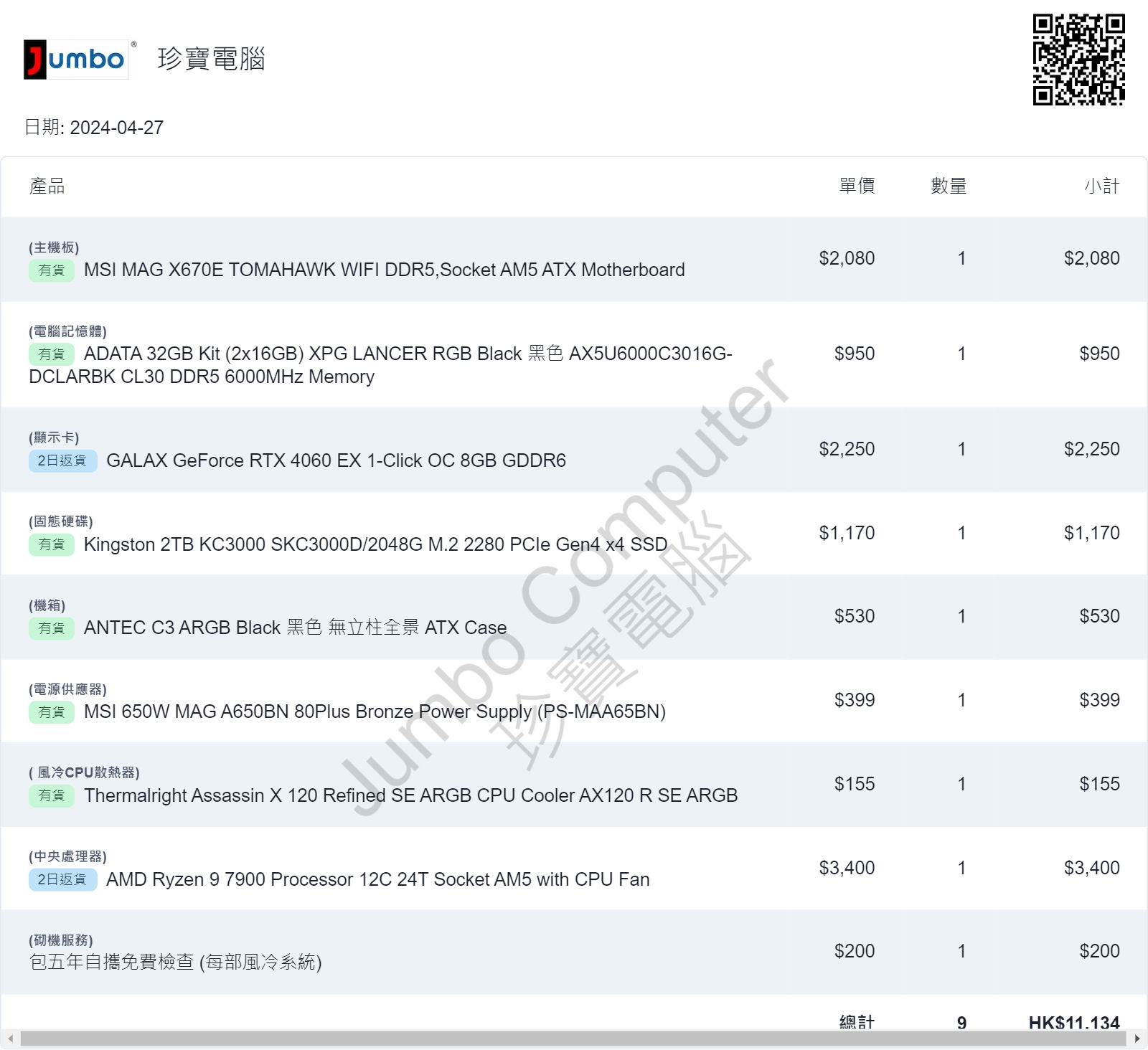Viewport: 1148px width, 1050px height.
Task: Click the Kingston 2TB KC3000 SSD name
Action: (x=375, y=544)
